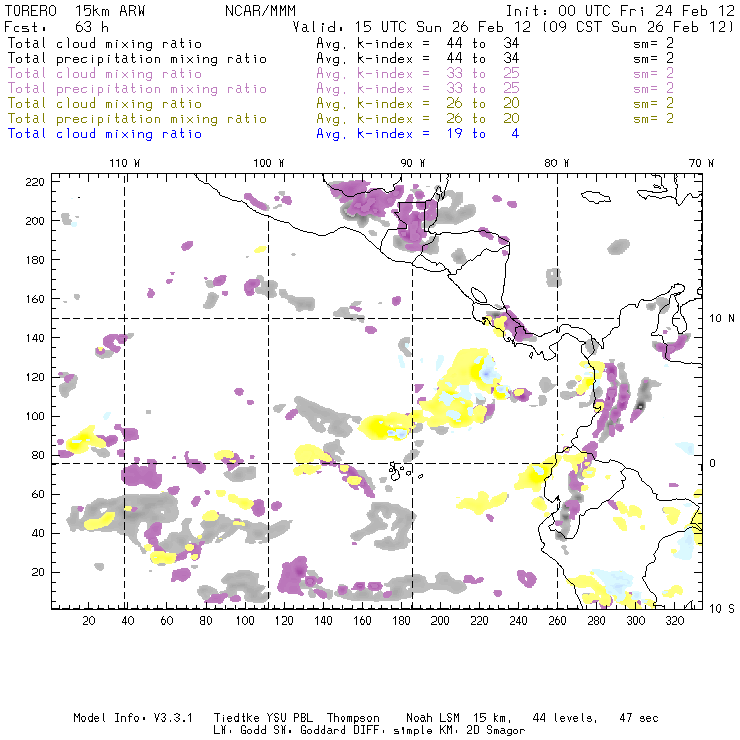Image resolution: width=740 pixels, height=740 pixels.
Task: Click the "300" tick on the horizontal axis
Action: (x=636, y=621)
